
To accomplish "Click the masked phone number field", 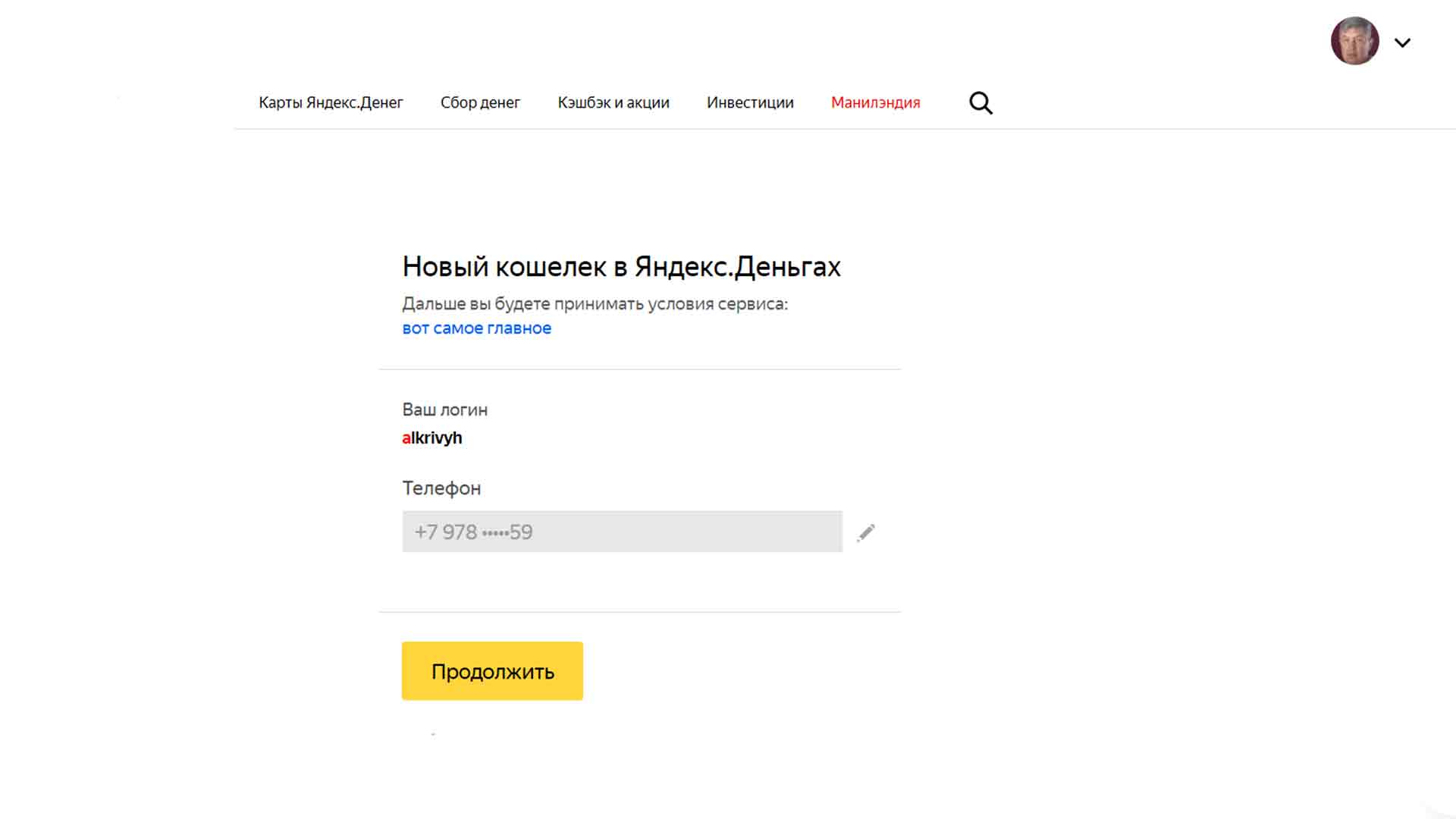I will (x=622, y=532).
